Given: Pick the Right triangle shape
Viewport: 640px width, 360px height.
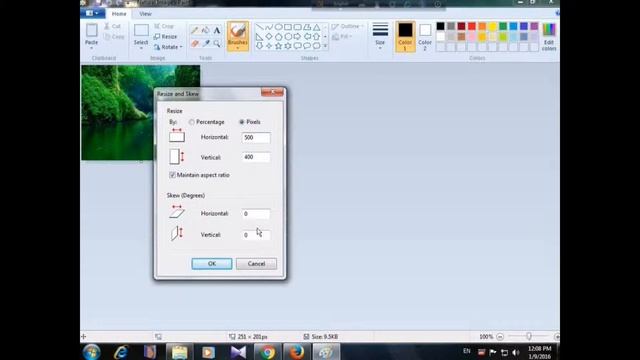Looking at the screenshot, I should click(x=259, y=36).
